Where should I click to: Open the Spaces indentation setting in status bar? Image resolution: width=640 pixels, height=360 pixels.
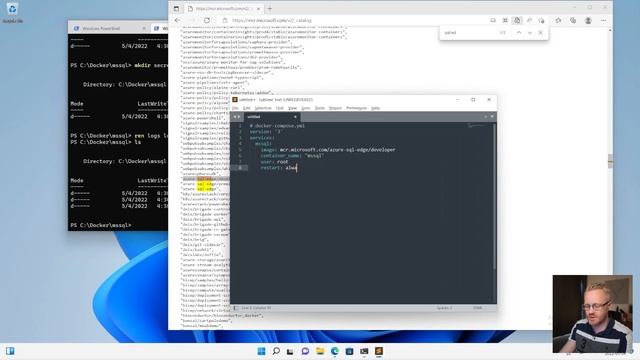[444, 308]
